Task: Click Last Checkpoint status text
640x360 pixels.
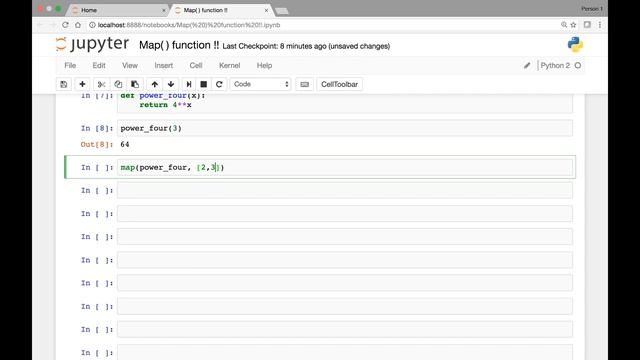Action: (306, 46)
